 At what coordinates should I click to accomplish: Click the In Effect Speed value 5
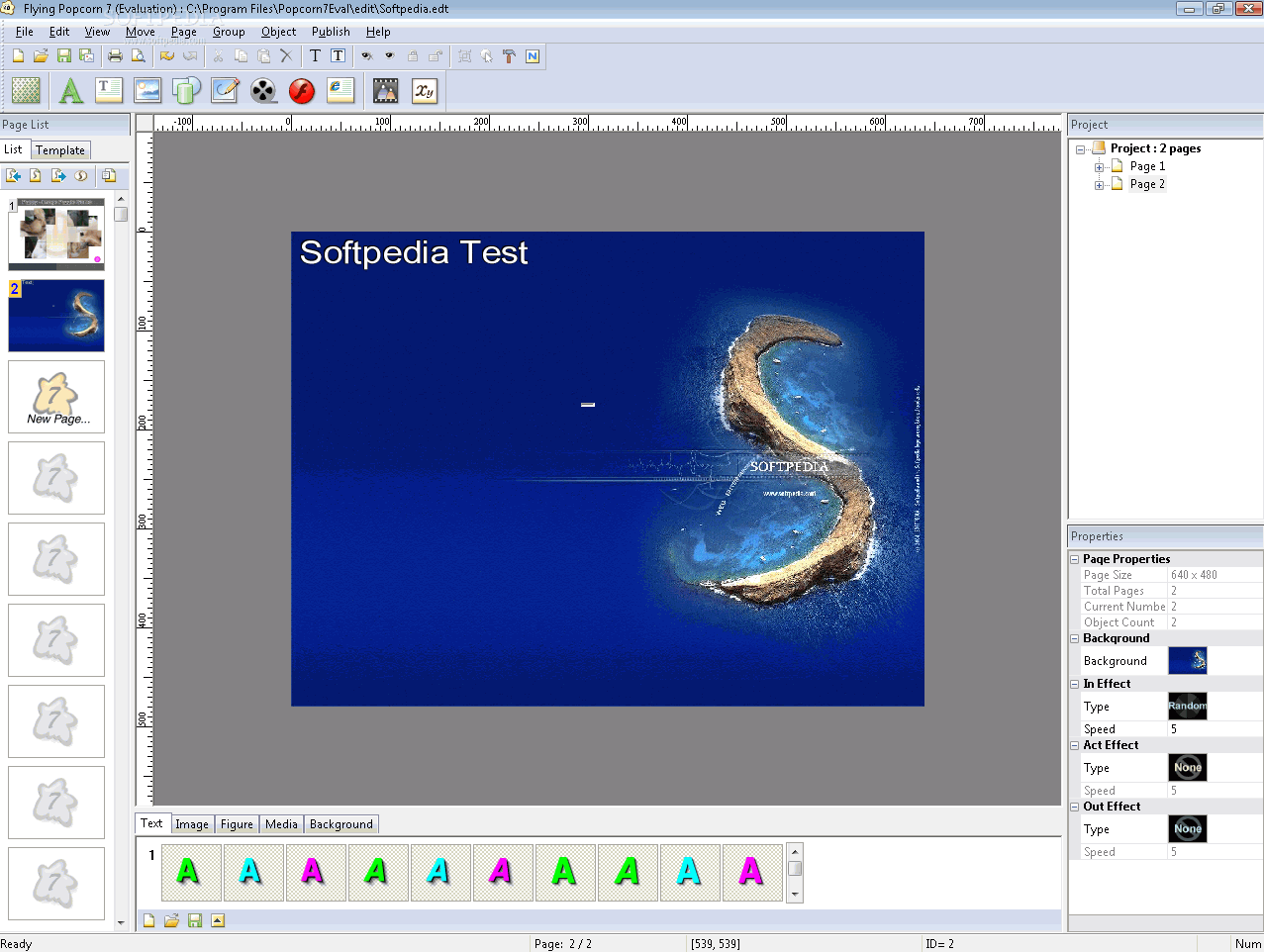tap(1215, 729)
